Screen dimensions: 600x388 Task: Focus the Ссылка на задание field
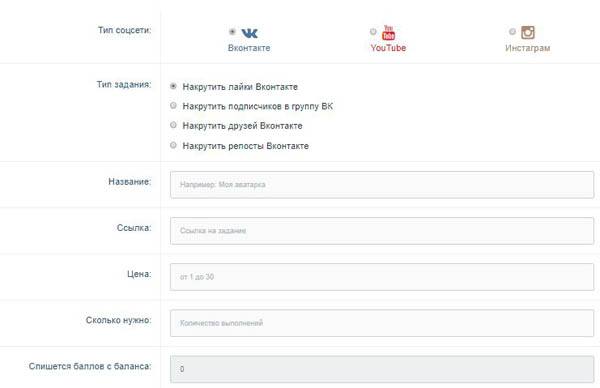[382, 231]
